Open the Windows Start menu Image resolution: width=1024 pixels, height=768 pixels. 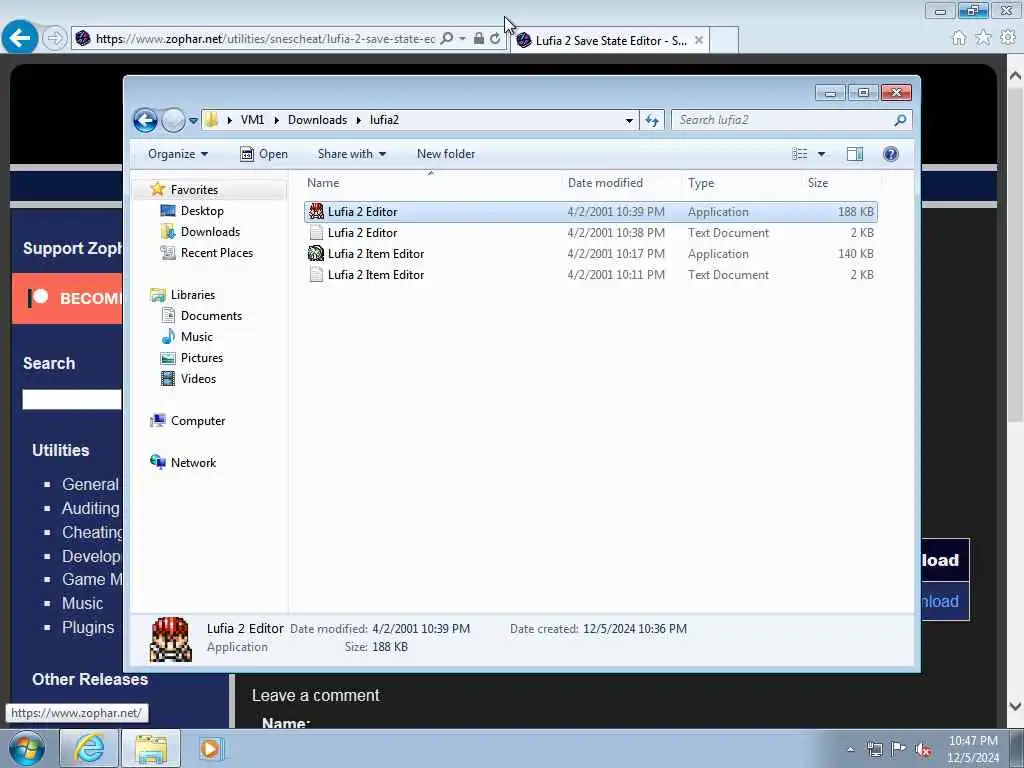[27, 748]
